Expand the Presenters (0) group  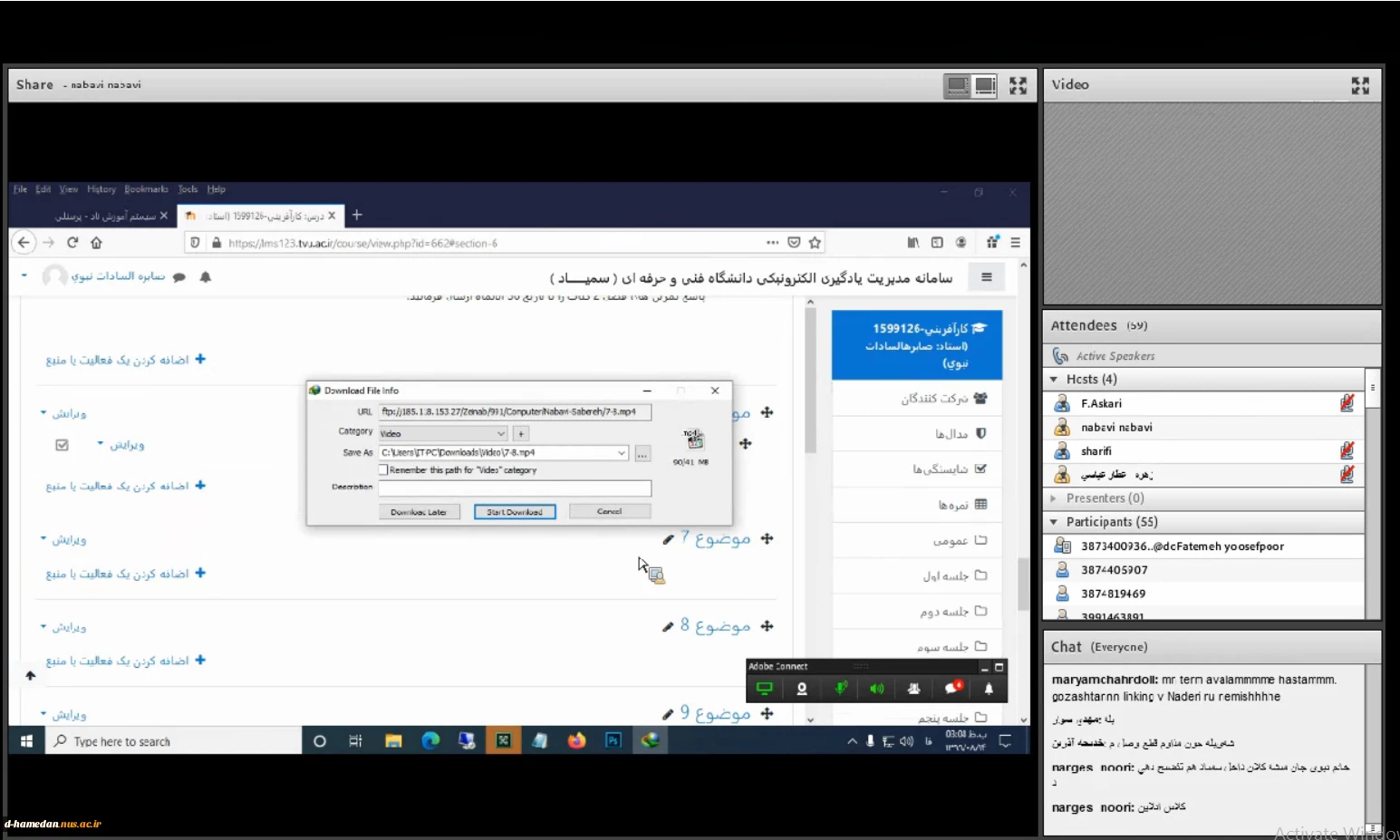coord(1053,498)
